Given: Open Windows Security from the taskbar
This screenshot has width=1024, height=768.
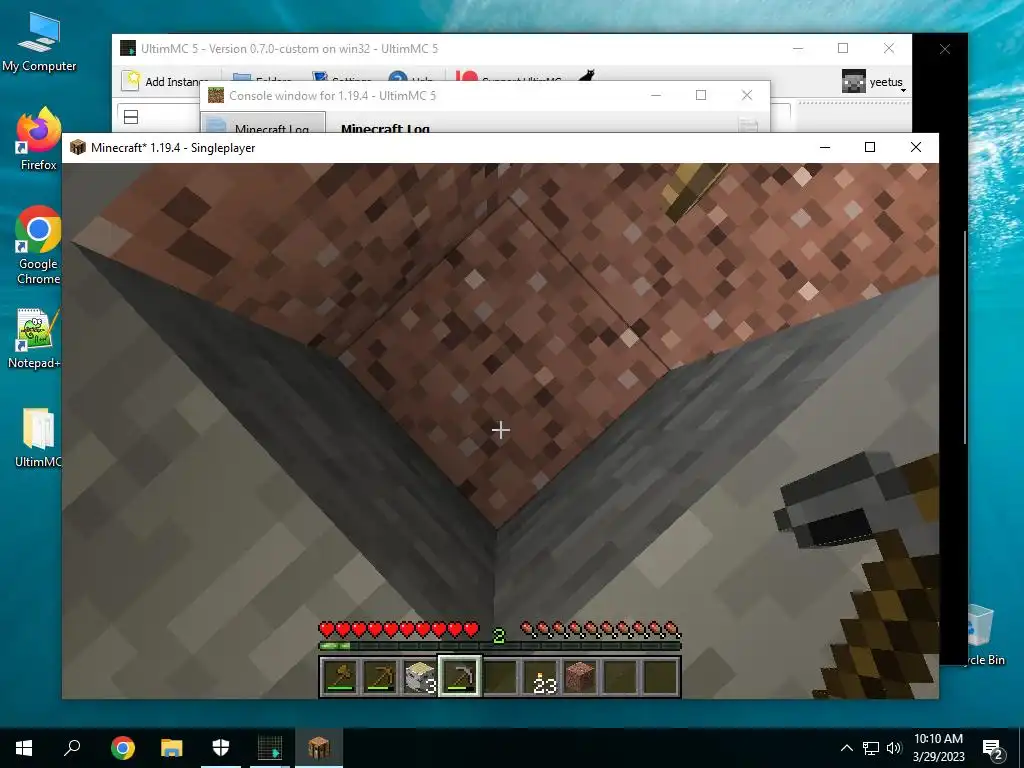Looking at the screenshot, I should (x=221, y=748).
